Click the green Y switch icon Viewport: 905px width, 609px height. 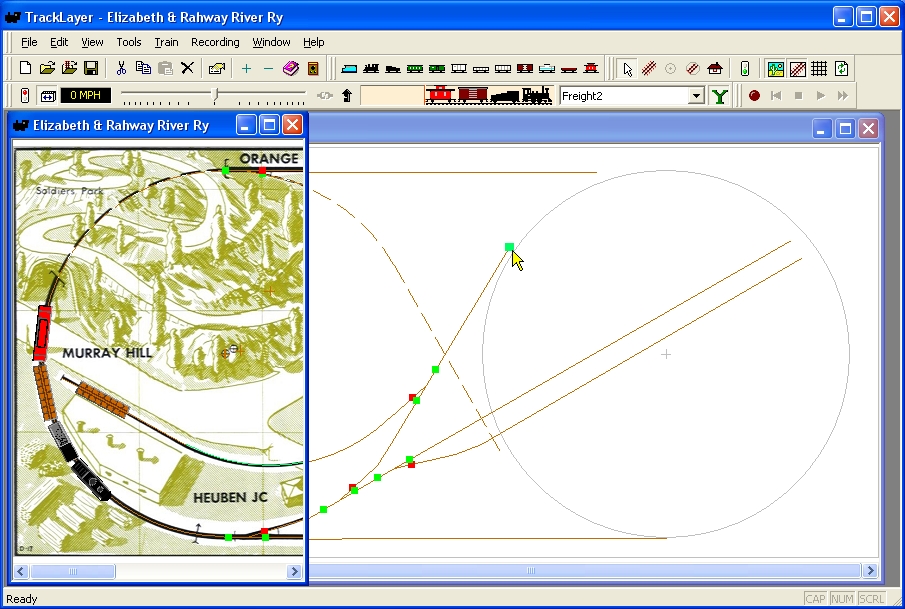tap(720, 96)
